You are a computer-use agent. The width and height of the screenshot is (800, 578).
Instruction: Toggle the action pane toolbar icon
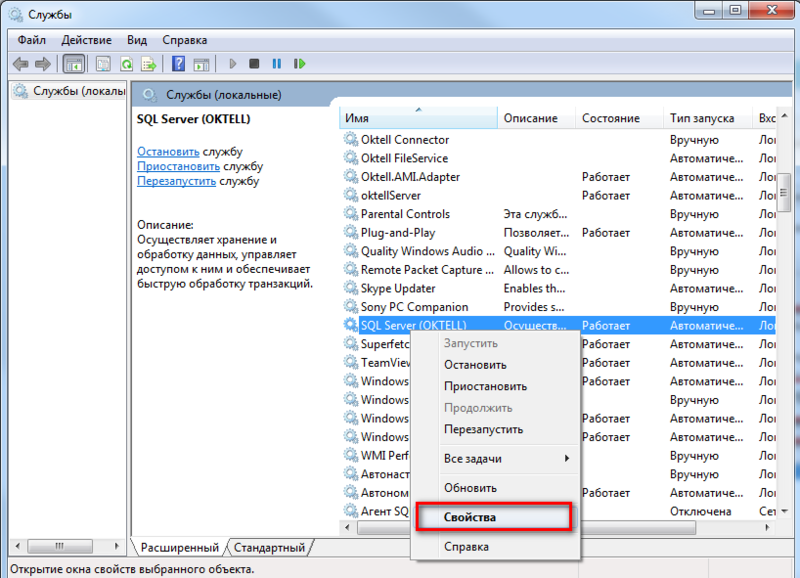202,64
